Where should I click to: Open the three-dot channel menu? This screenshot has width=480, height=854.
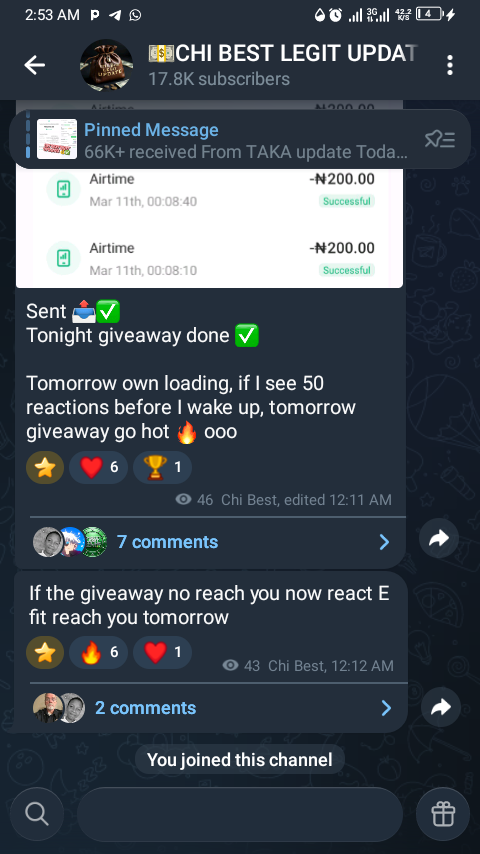[x=449, y=65]
